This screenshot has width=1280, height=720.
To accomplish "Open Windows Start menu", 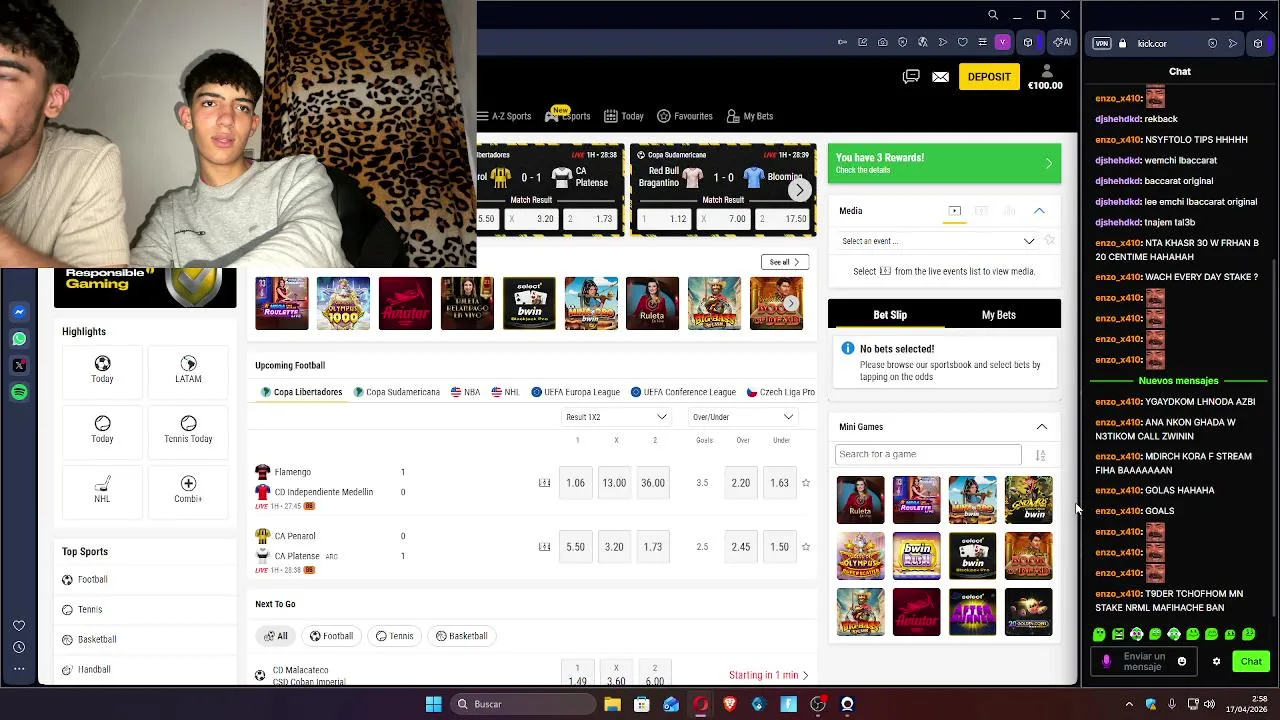I will (433, 704).
